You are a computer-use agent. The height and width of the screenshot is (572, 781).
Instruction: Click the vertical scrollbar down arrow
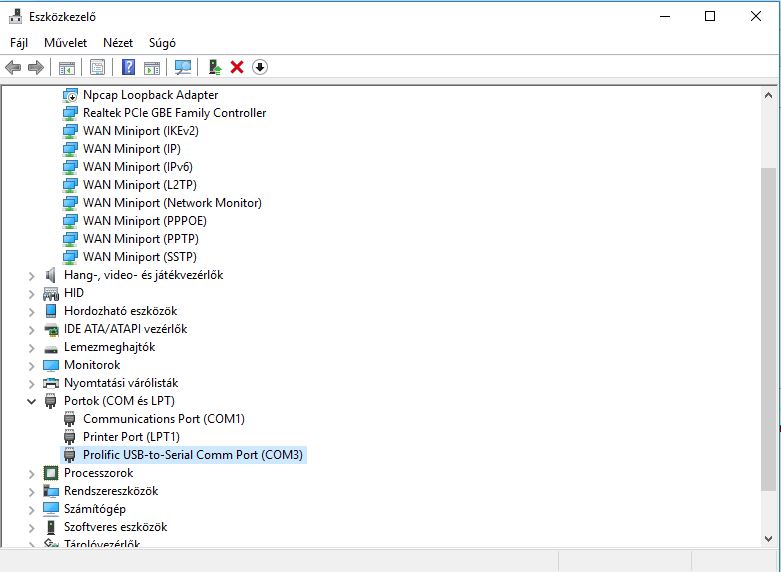click(768, 538)
